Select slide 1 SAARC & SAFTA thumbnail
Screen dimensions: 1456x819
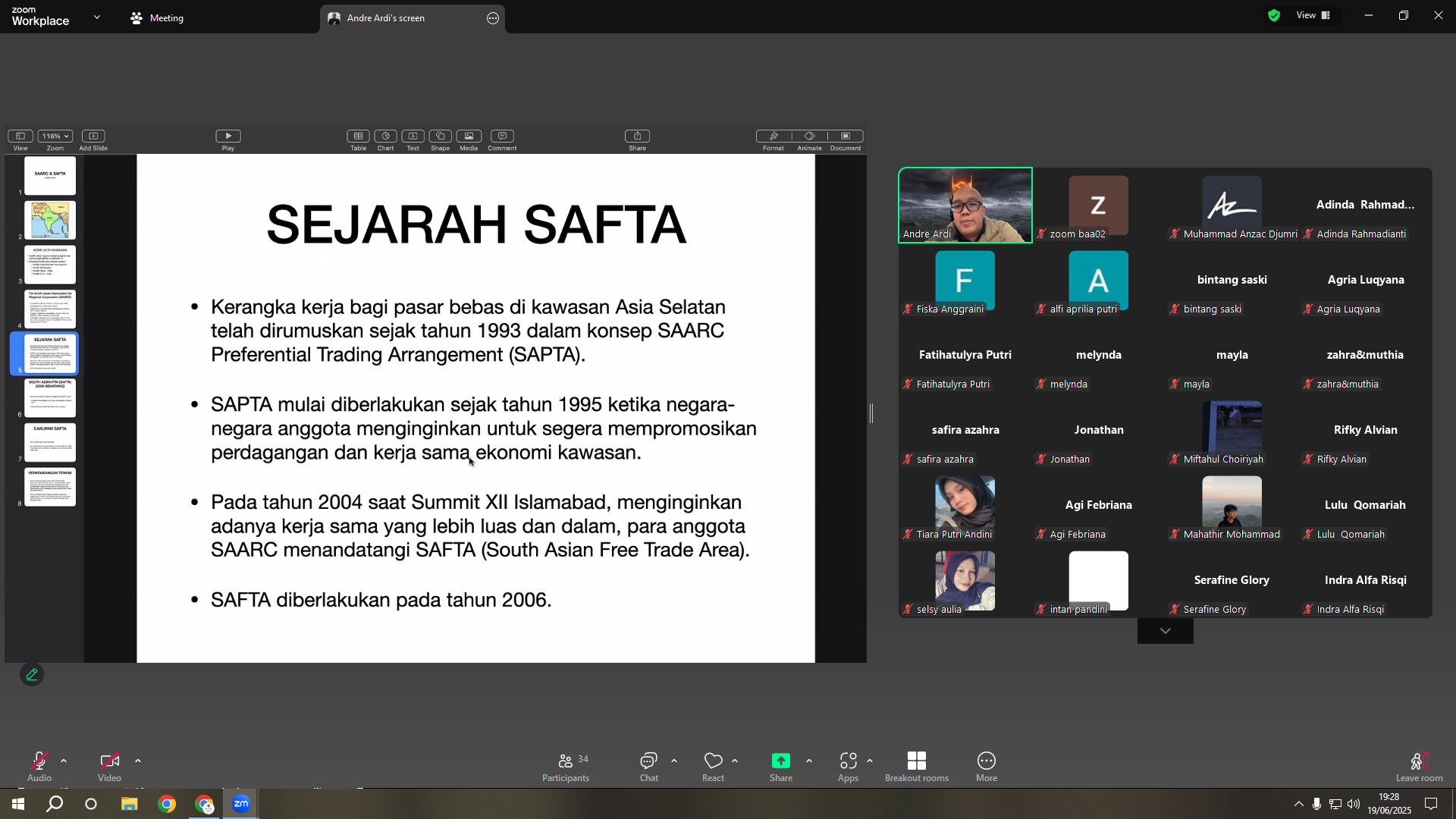tap(50, 176)
